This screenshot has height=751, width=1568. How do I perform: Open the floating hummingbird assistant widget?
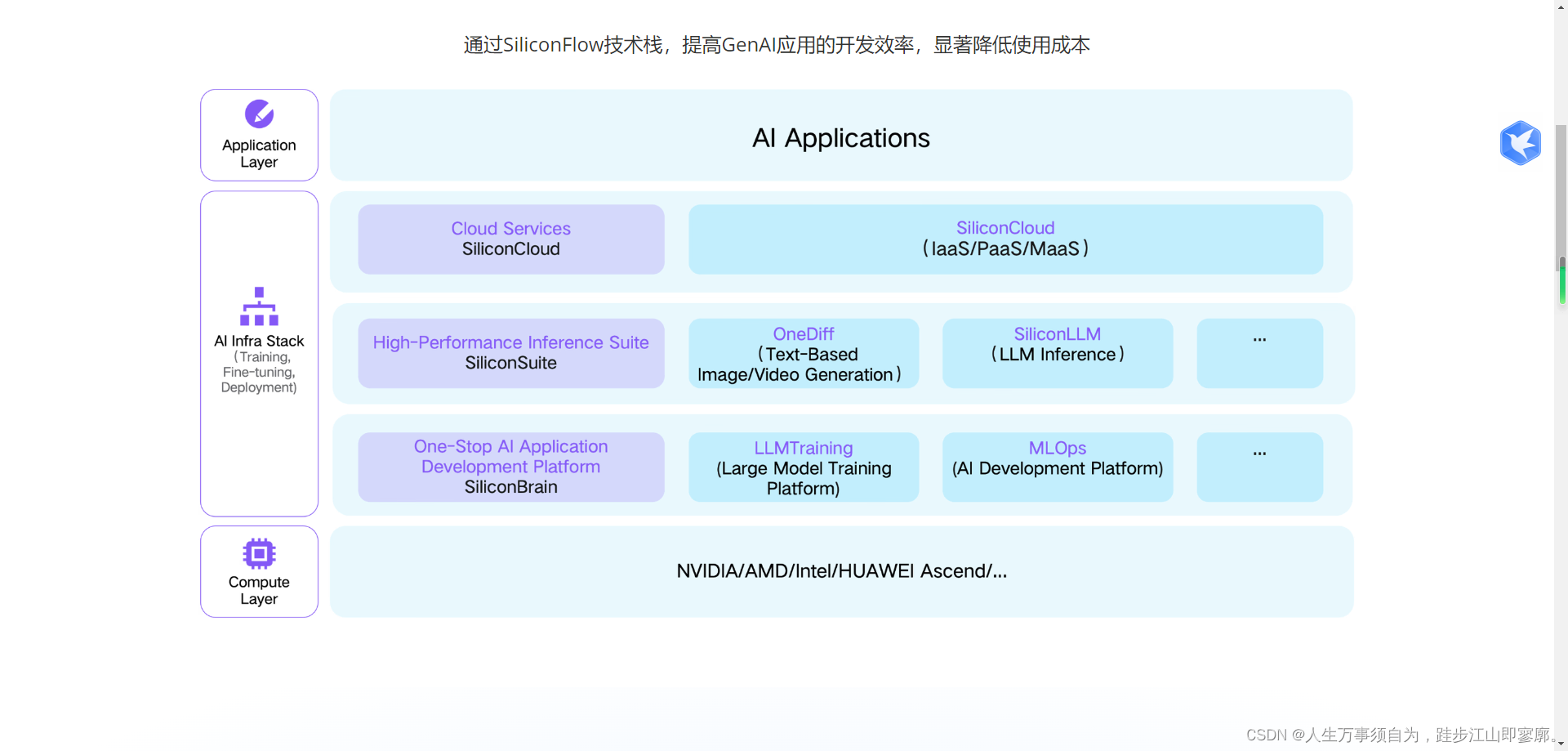pos(1520,143)
